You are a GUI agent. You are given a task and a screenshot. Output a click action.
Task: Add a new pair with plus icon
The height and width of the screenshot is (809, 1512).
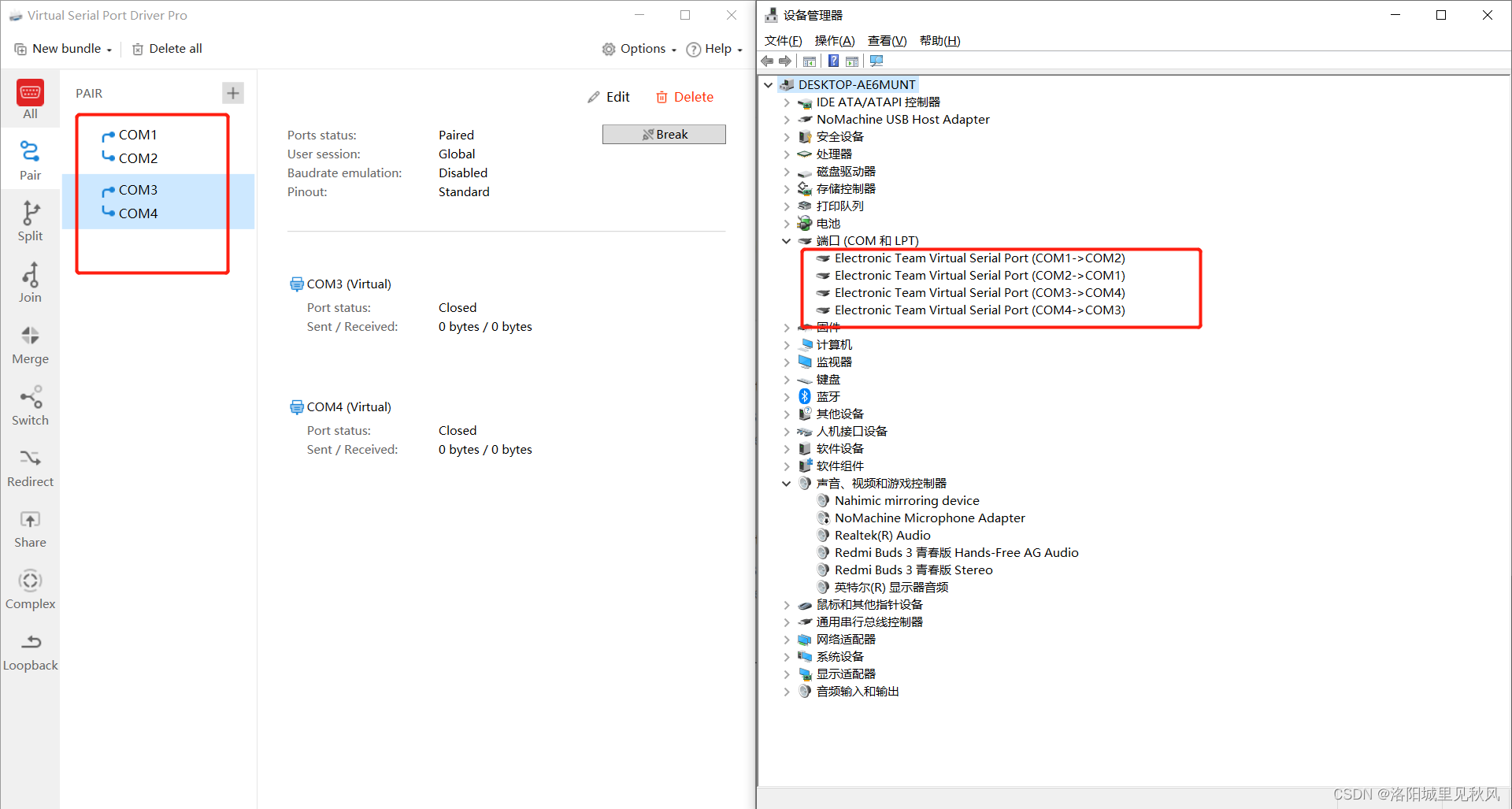(232, 93)
